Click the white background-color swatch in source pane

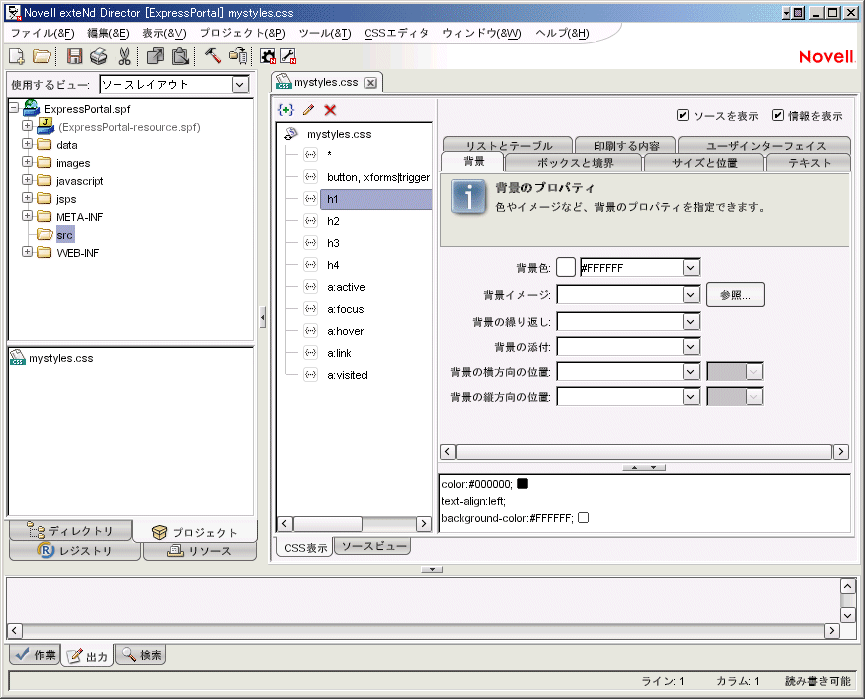tap(584, 517)
